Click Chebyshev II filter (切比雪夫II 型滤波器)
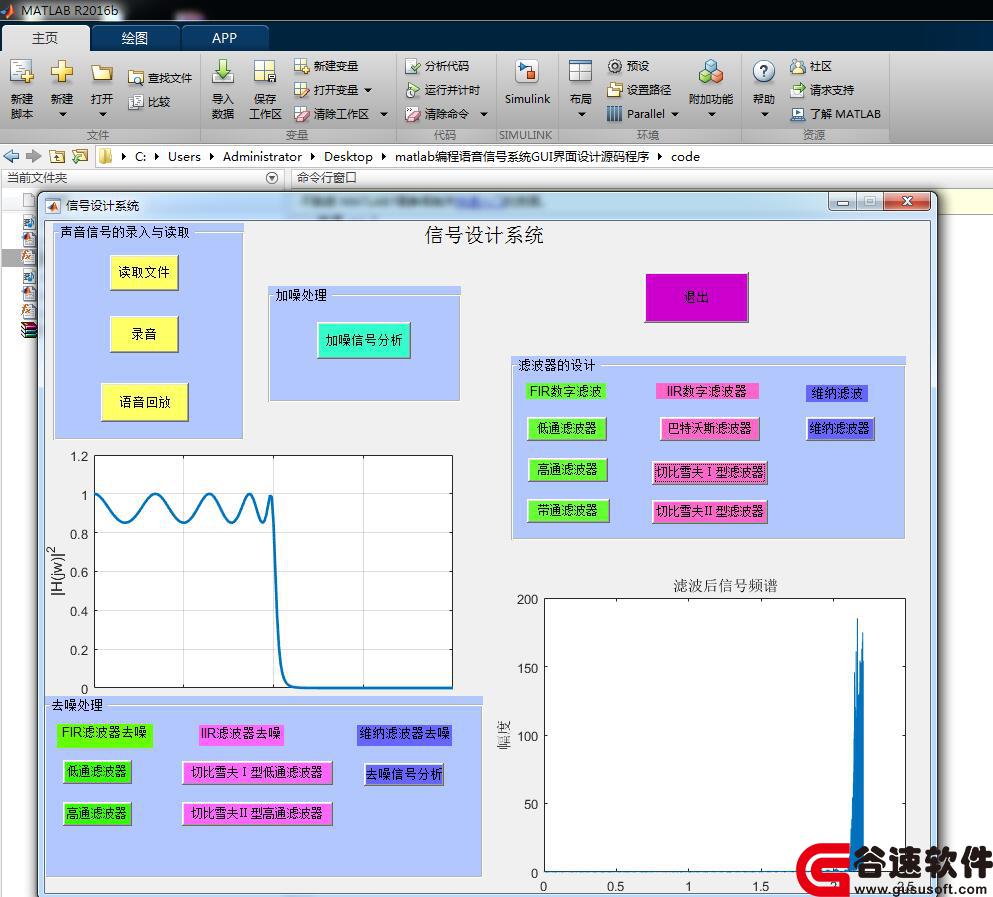Viewport: 993px width, 897px height. click(x=710, y=511)
